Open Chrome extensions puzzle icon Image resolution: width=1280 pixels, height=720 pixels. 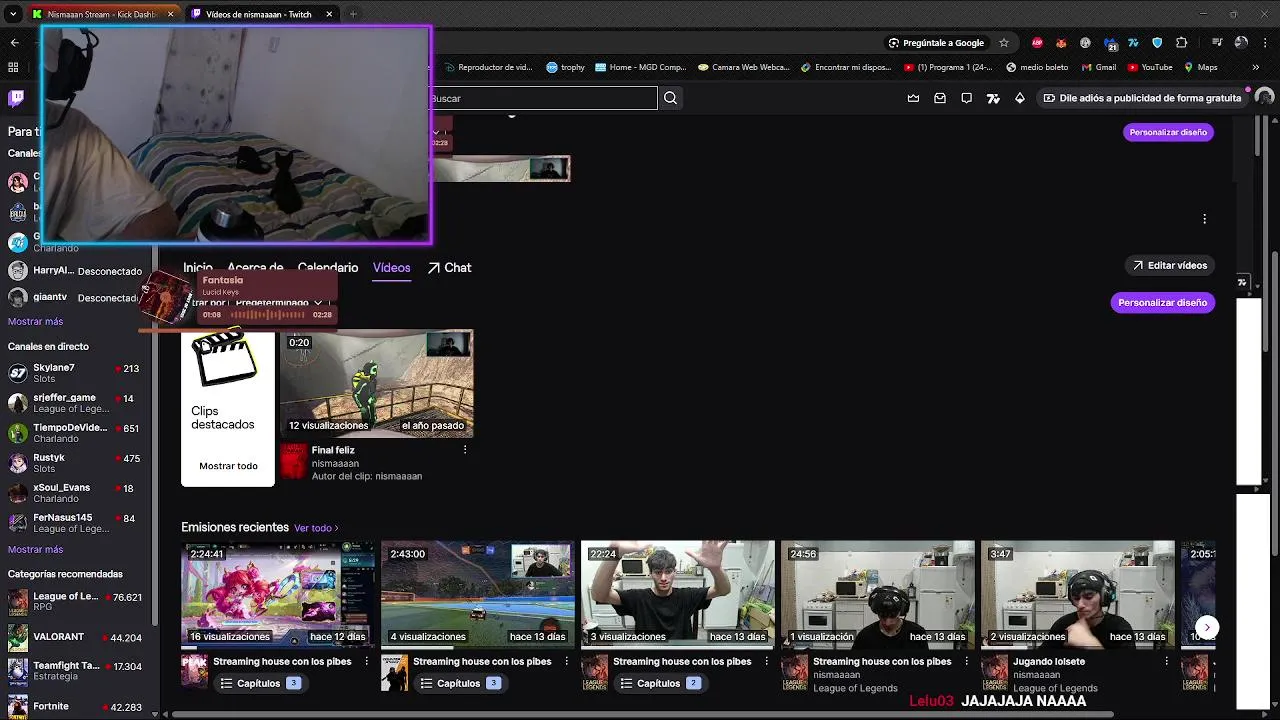(1182, 43)
